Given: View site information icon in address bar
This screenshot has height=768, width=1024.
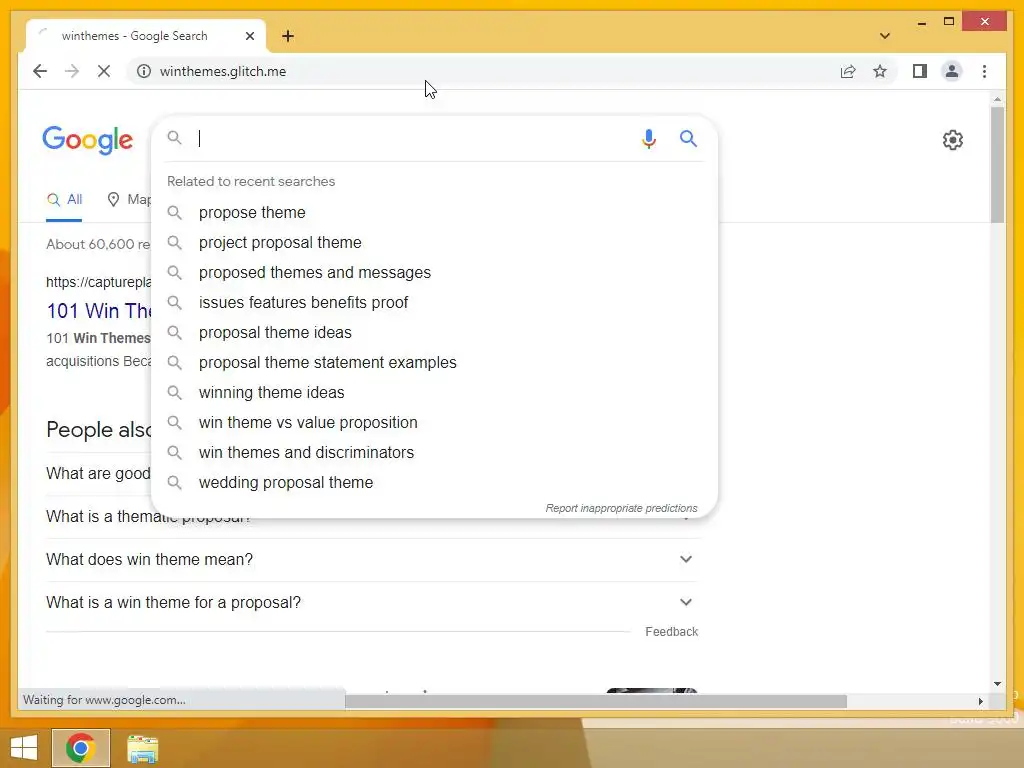Looking at the screenshot, I should pyautogui.click(x=144, y=71).
